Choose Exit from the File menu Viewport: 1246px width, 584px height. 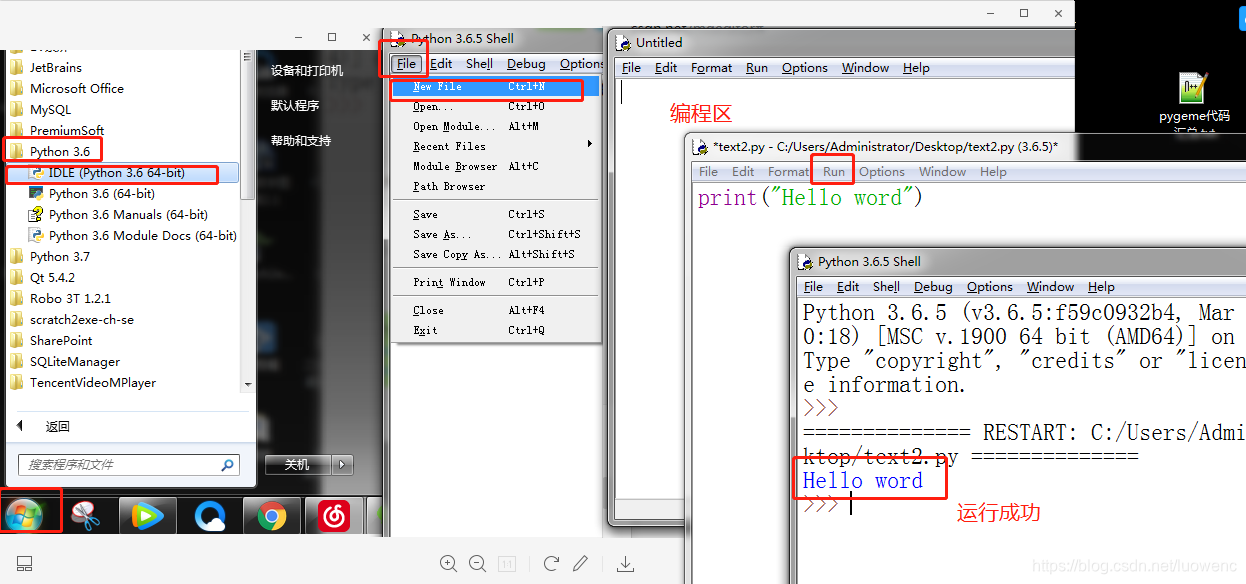pos(496,330)
